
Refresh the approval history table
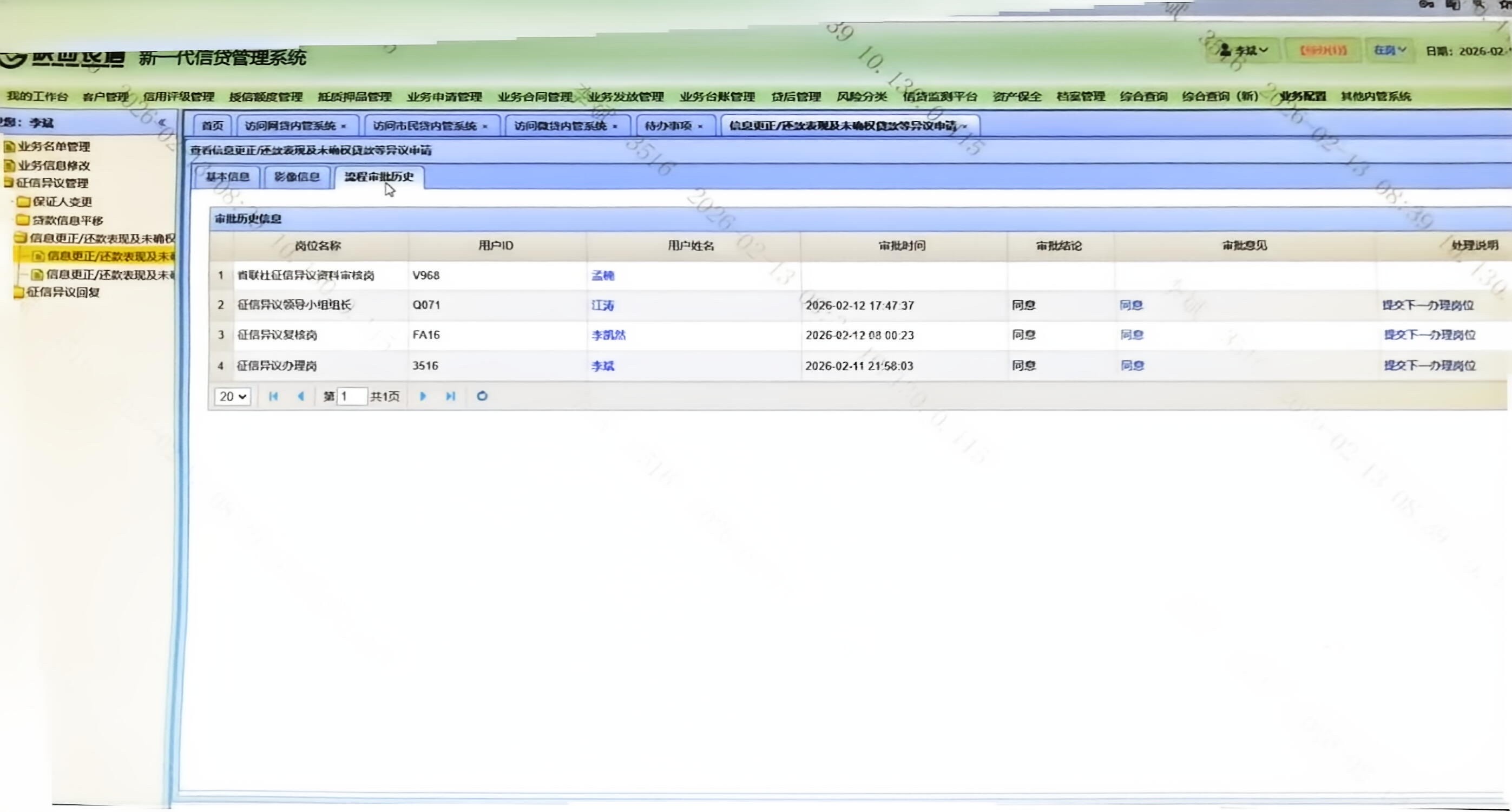[482, 396]
